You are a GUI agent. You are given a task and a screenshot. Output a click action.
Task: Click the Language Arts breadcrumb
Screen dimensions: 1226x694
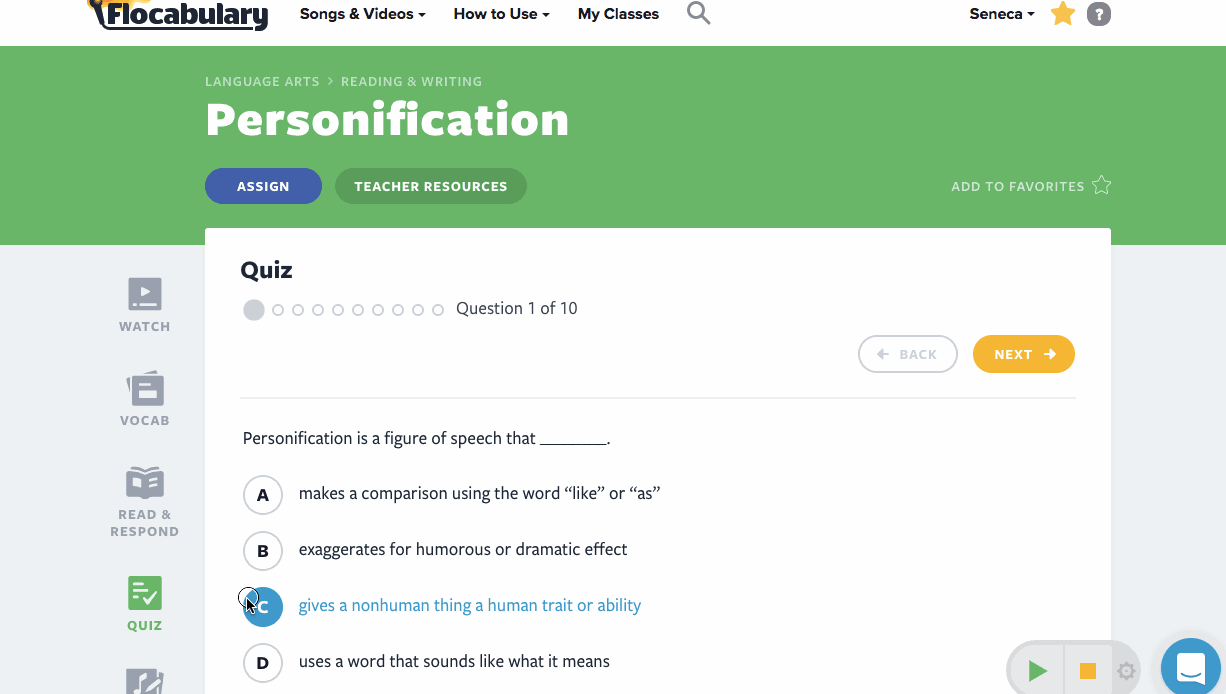click(262, 82)
